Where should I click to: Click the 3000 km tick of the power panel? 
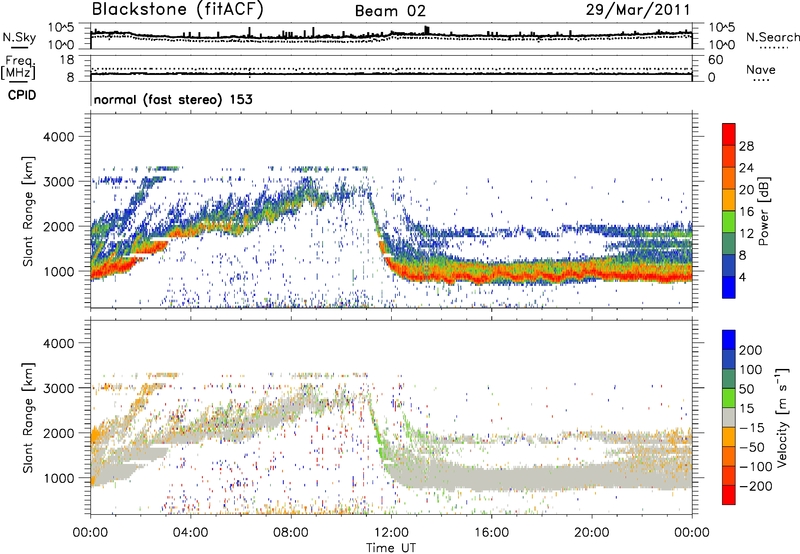(58, 182)
